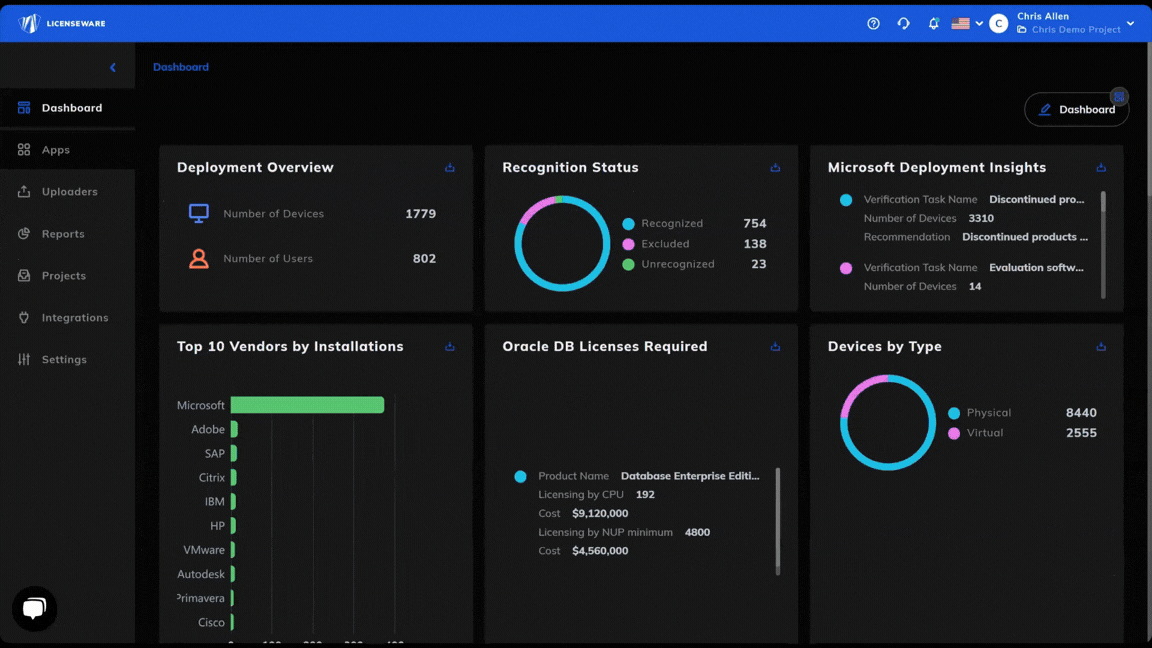The height and width of the screenshot is (648, 1152).
Task: Open Apps in the sidebar
Action: [x=68, y=150]
